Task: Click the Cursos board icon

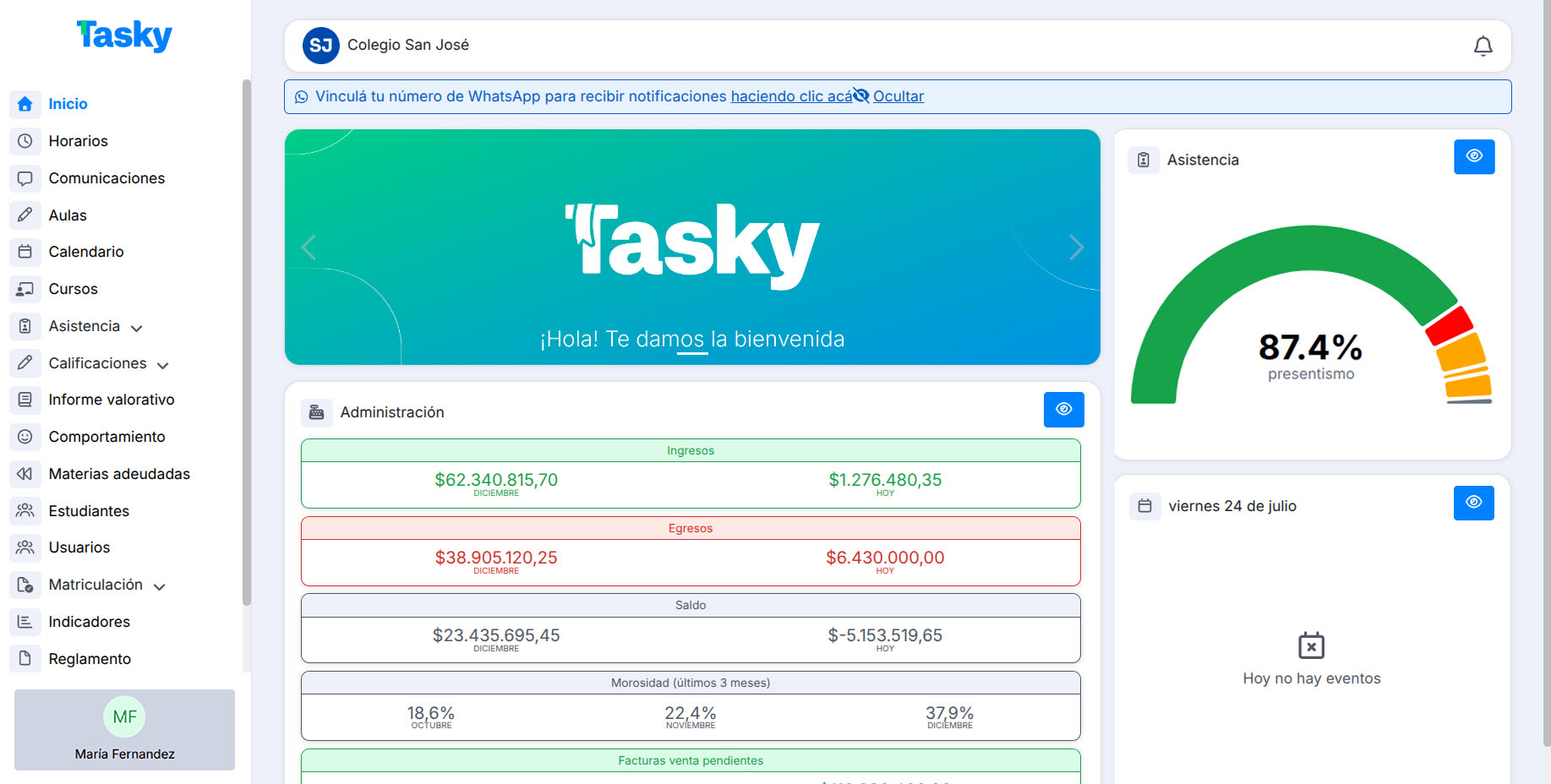Action: pos(25,289)
